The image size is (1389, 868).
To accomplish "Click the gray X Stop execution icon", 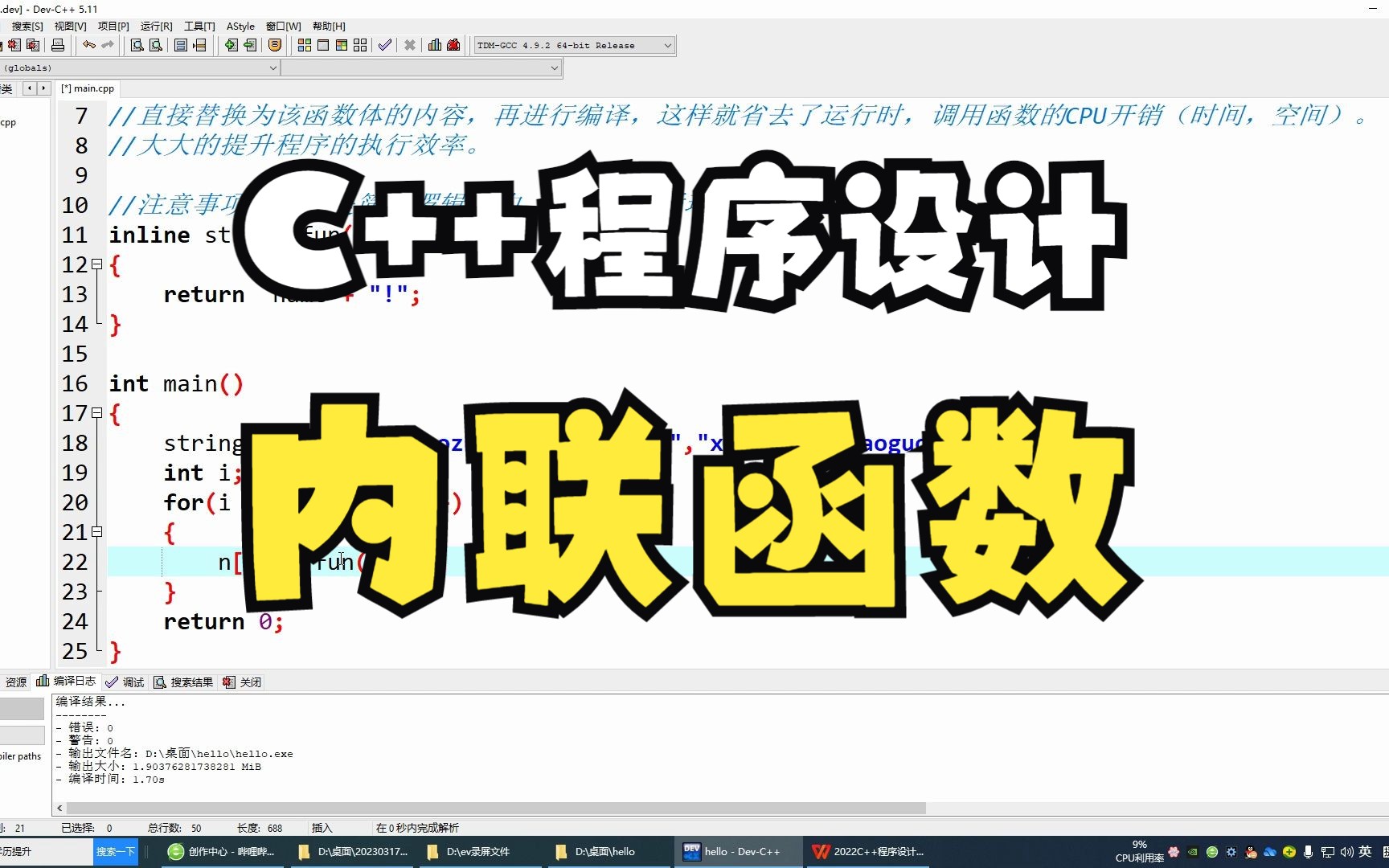I will point(410,45).
